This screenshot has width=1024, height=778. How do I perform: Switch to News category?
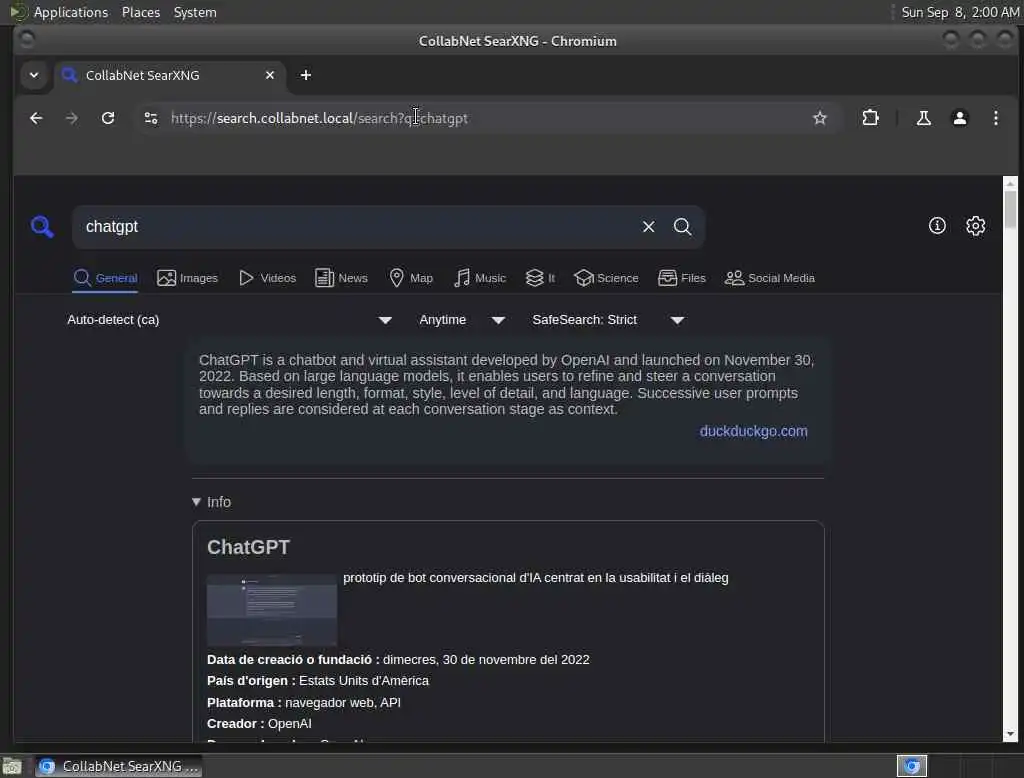pos(342,278)
